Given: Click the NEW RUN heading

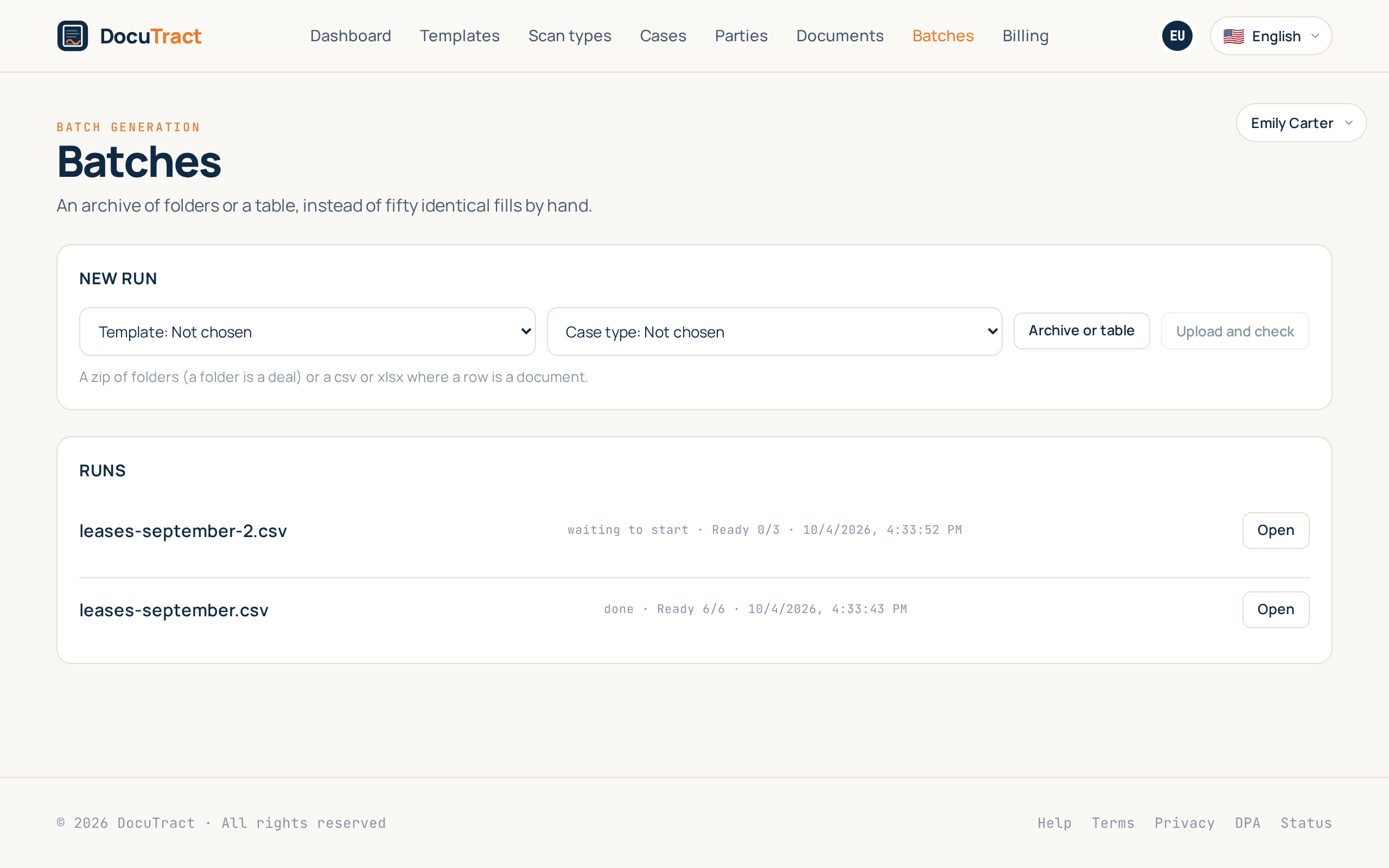Looking at the screenshot, I should 118,279.
